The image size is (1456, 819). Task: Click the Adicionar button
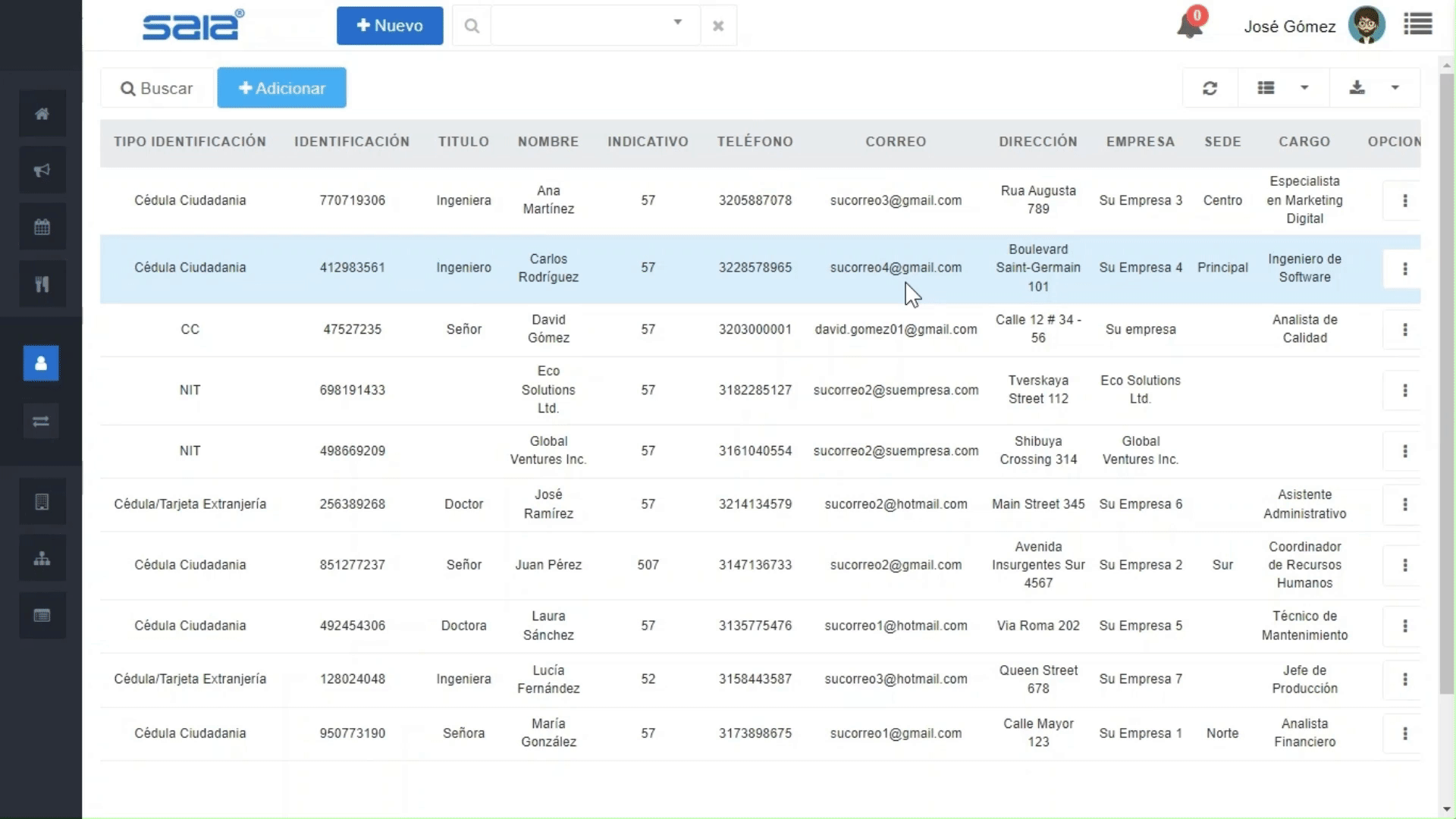tap(281, 88)
